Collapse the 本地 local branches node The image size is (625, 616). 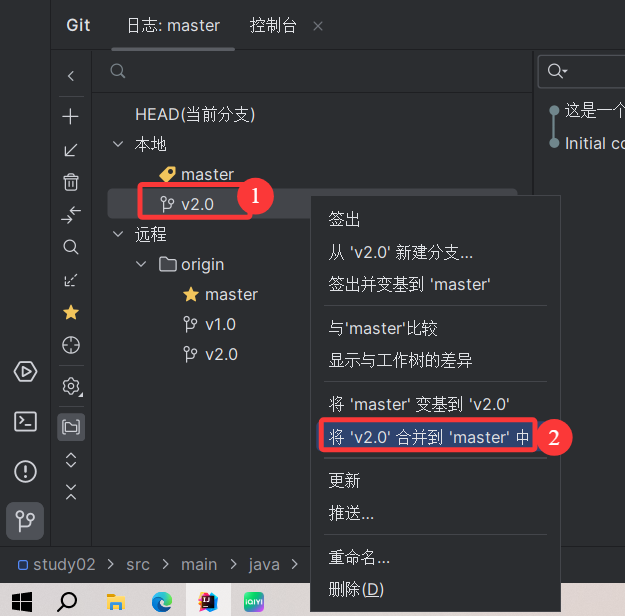pyautogui.click(x=118, y=144)
